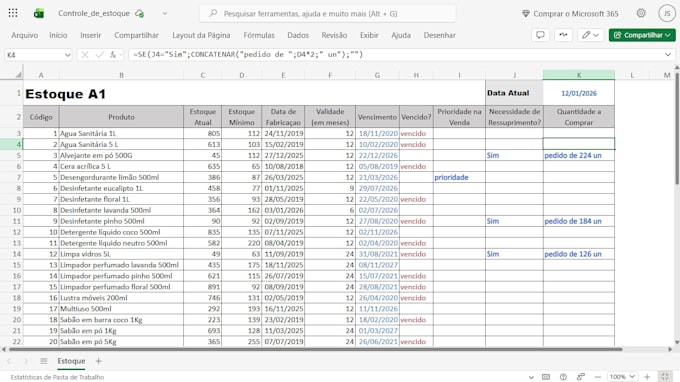The image size is (680, 382).
Task: Click the Data Atual date 12/01/2026
Action: [x=579, y=93]
